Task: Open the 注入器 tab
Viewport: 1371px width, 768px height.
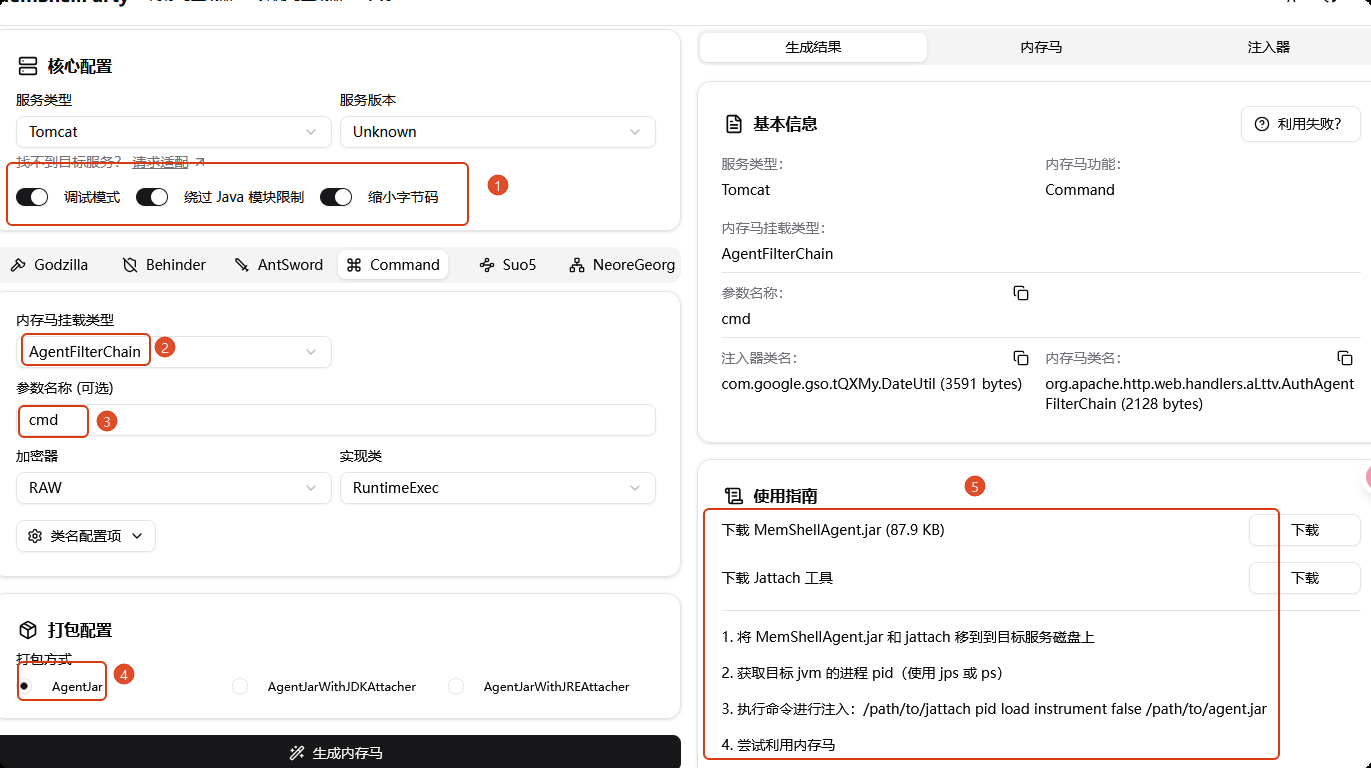Action: point(1268,47)
